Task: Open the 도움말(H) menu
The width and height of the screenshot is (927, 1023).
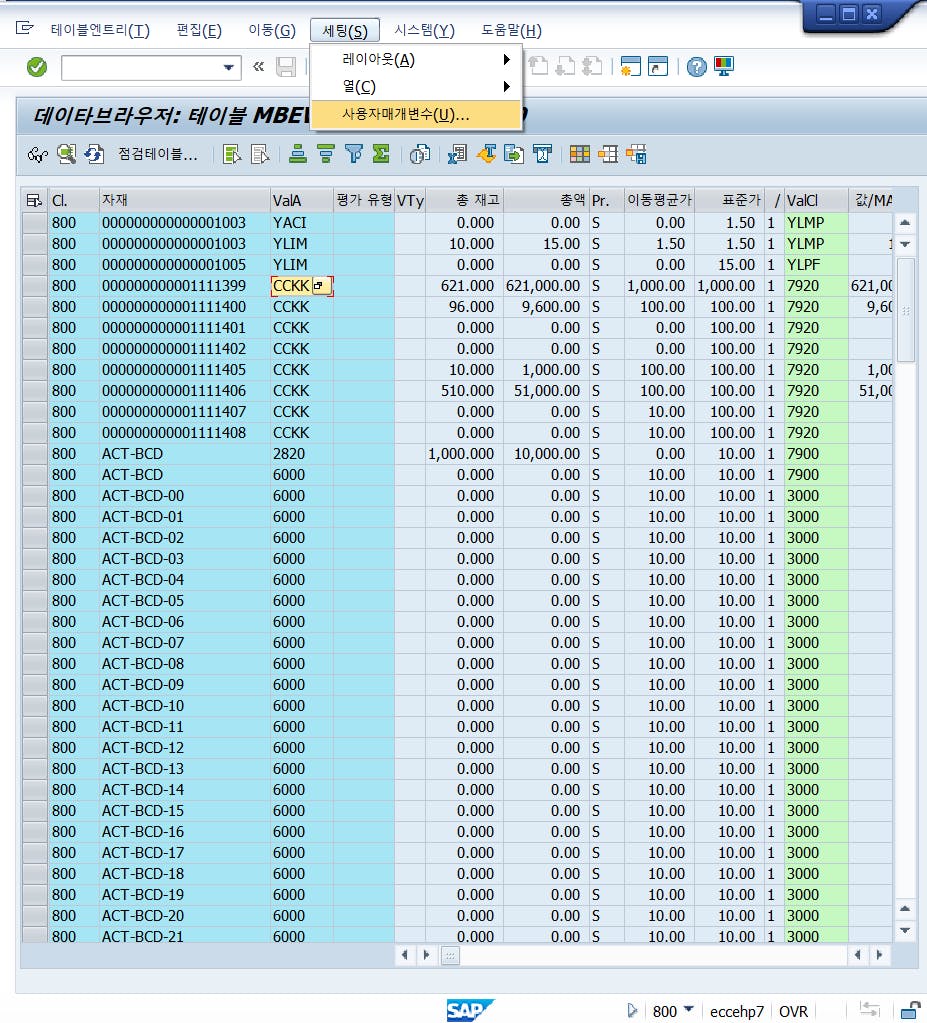Action: click(x=511, y=31)
